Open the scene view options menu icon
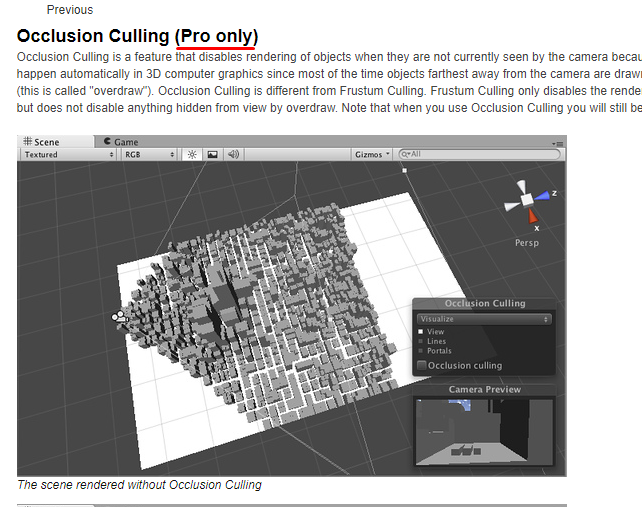Screen dimensions: 642x507 558,143
